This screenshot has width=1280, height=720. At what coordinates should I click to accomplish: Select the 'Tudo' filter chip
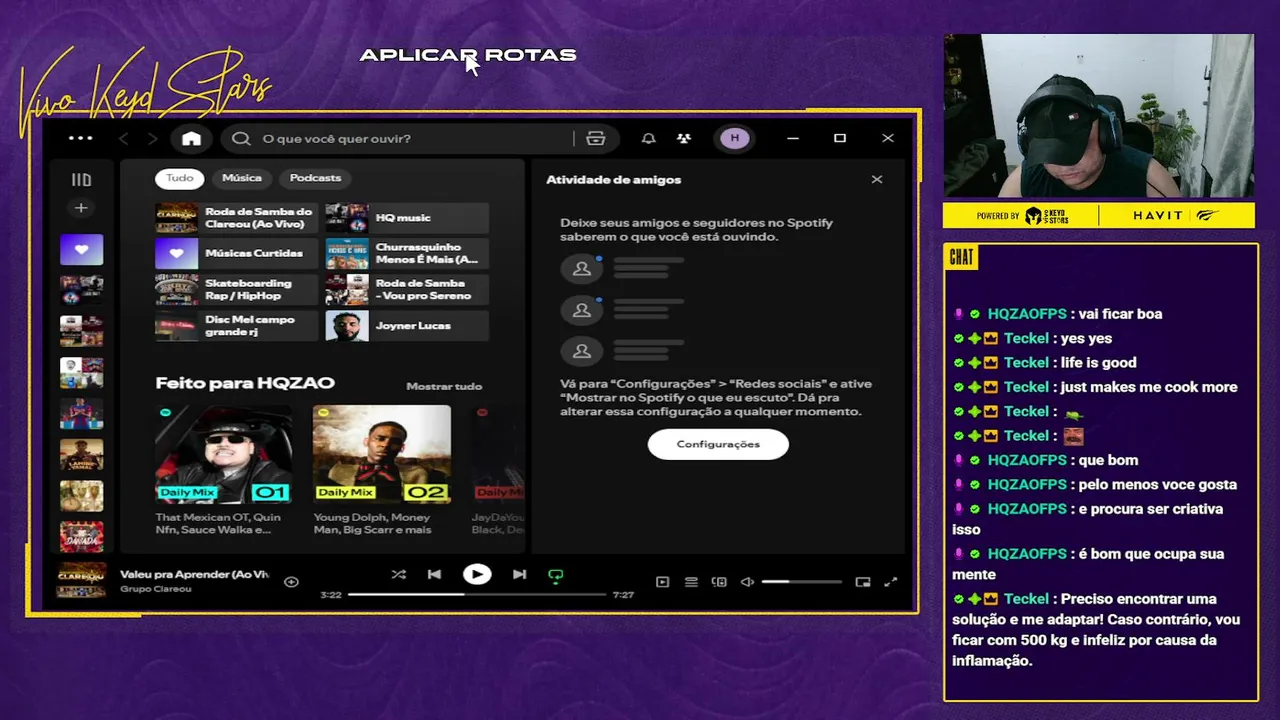179,178
